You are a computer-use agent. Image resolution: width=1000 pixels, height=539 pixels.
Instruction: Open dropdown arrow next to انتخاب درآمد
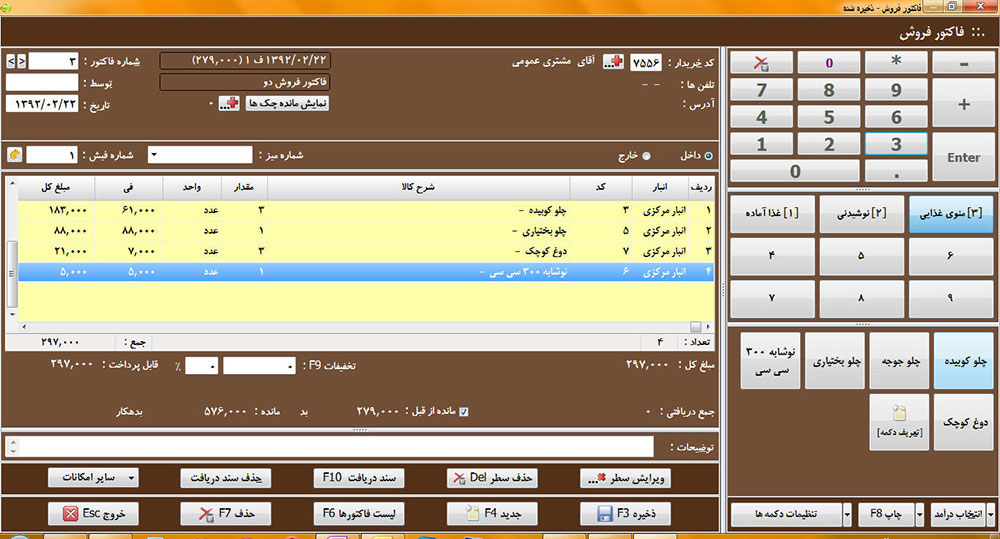[990, 514]
